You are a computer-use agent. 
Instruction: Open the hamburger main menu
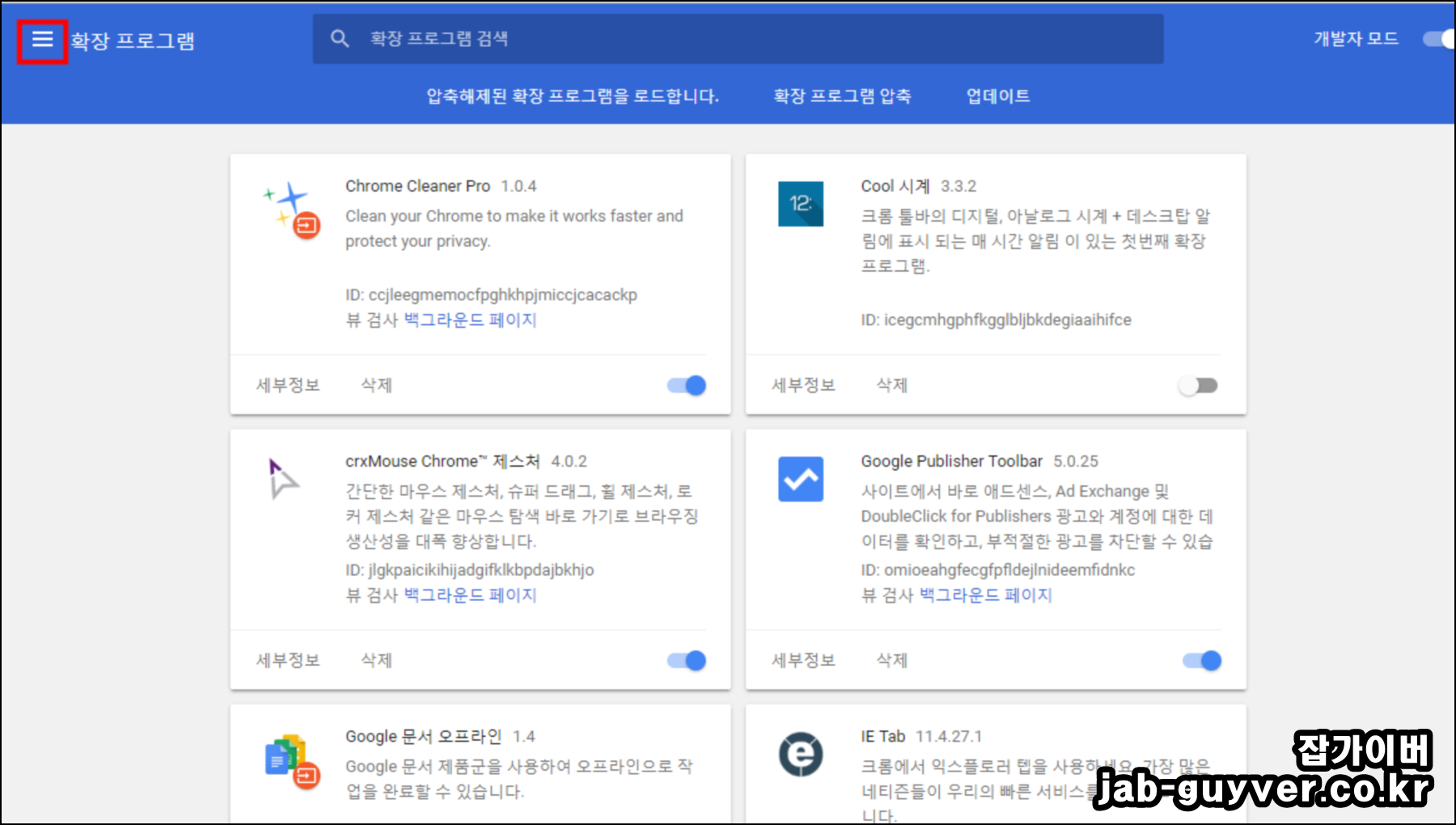pyautogui.click(x=42, y=39)
